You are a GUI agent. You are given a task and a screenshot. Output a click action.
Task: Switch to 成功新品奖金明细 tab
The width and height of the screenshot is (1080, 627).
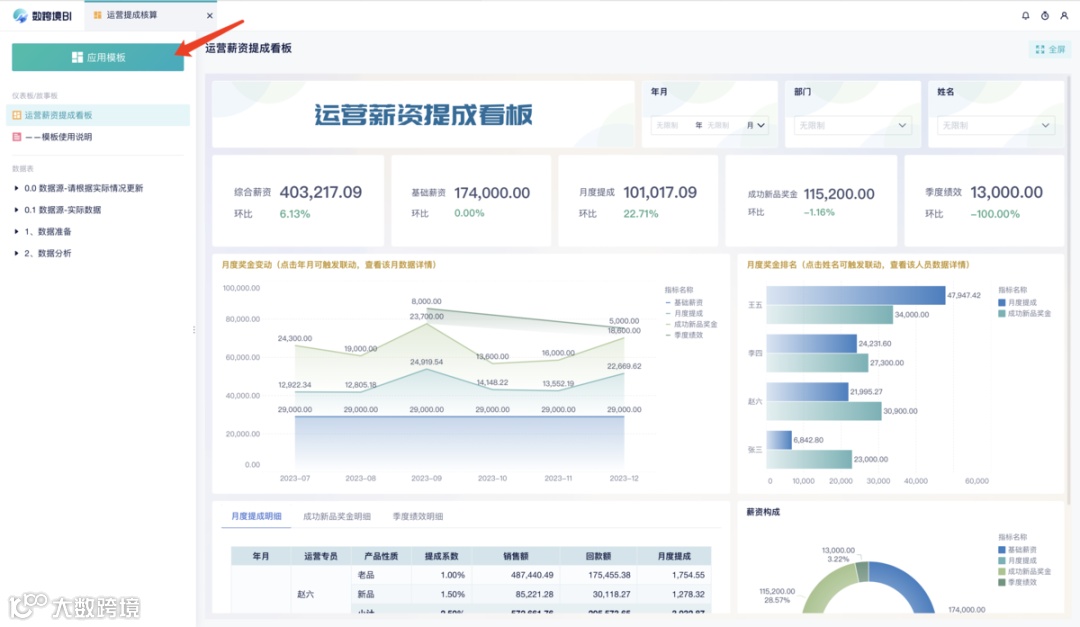(337, 516)
